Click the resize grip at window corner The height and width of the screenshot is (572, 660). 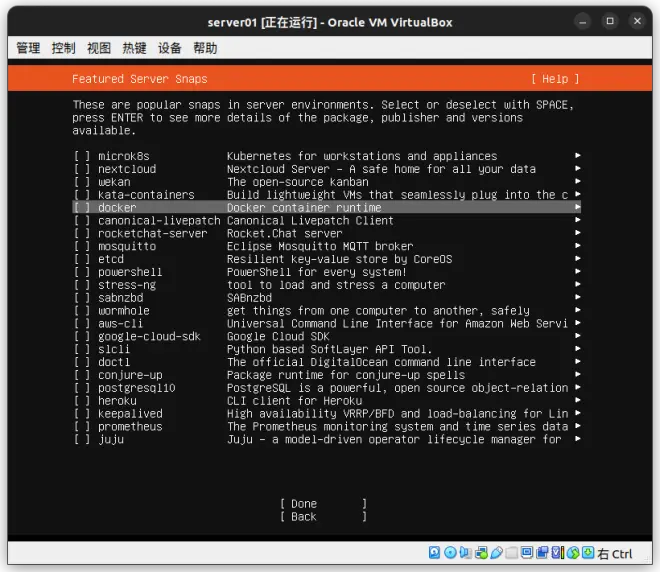(x=647, y=559)
